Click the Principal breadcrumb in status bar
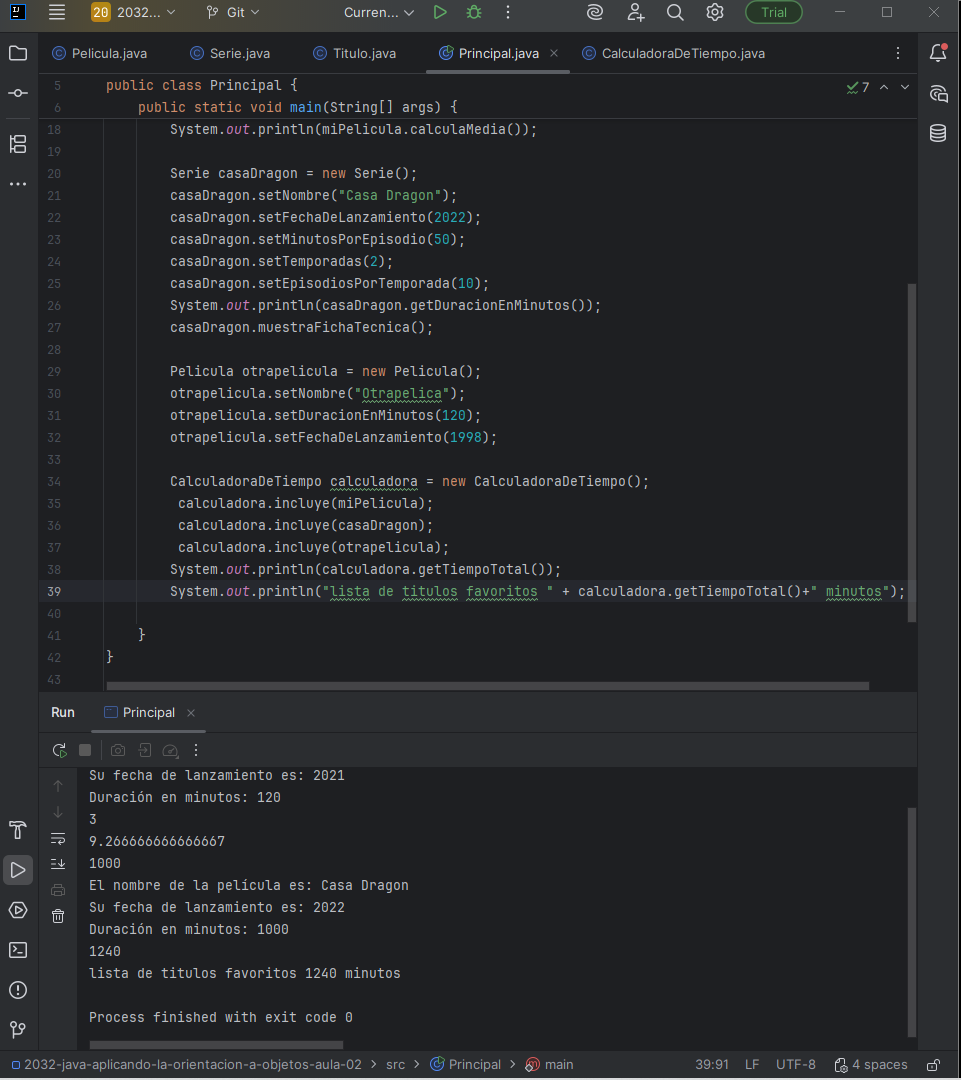Image resolution: width=961 pixels, height=1080 pixels. 466,1065
